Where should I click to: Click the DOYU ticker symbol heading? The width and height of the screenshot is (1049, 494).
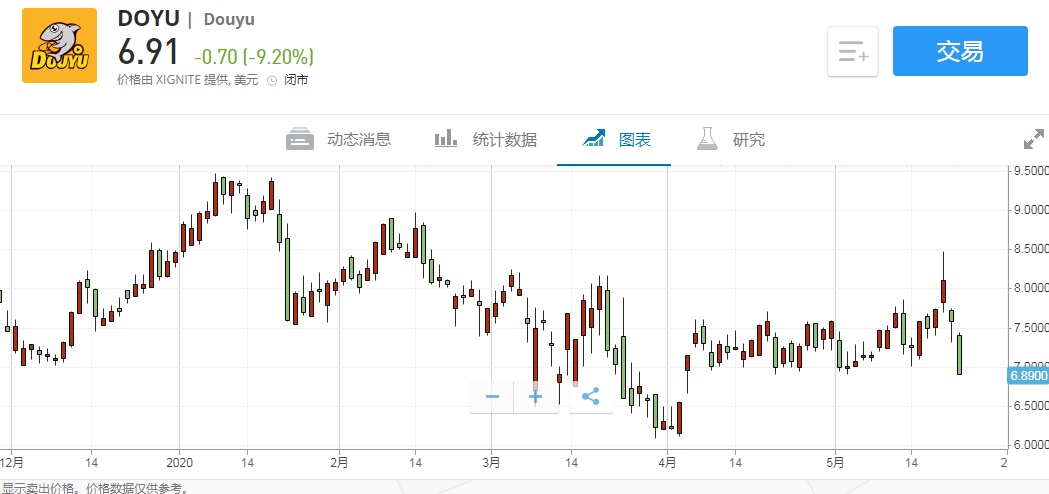pyautogui.click(x=147, y=19)
